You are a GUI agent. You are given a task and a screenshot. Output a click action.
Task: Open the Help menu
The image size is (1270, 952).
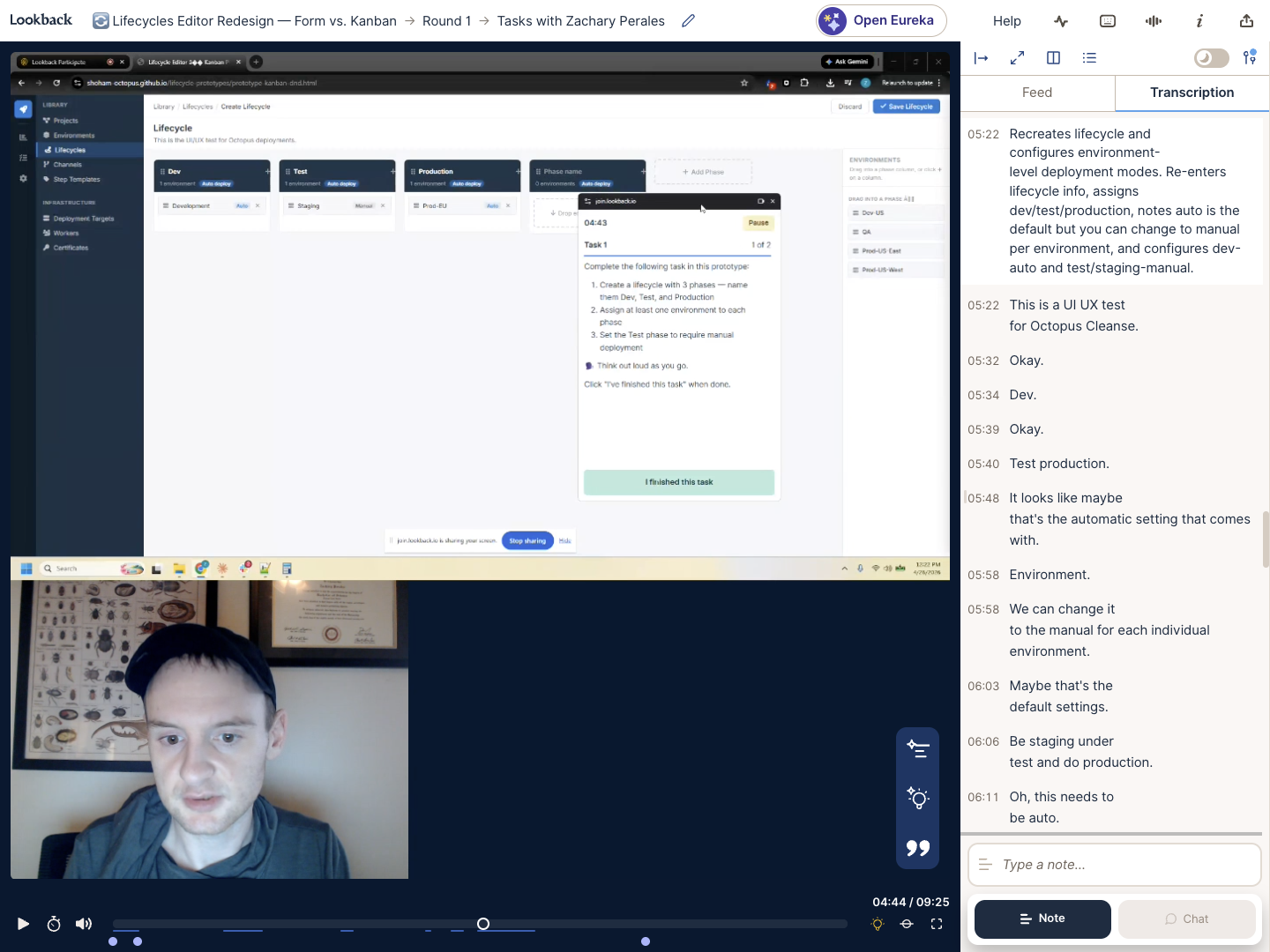click(1006, 21)
